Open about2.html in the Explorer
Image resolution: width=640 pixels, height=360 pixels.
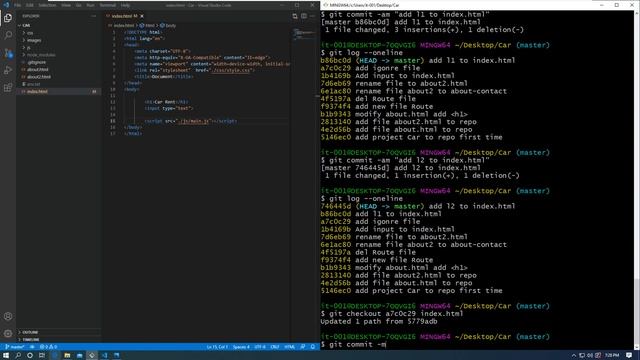[38, 77]
